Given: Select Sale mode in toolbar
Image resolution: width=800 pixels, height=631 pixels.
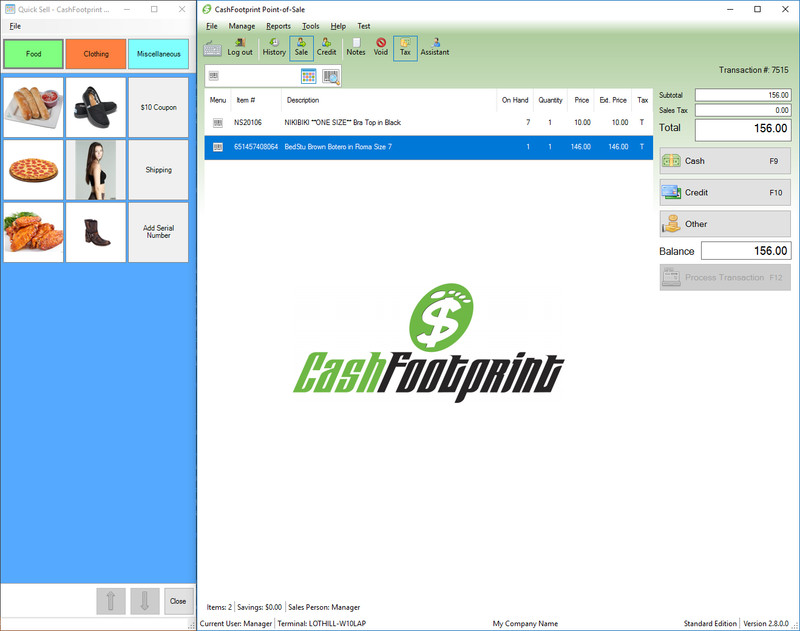Looking at the screenshot, I should 301,48.
